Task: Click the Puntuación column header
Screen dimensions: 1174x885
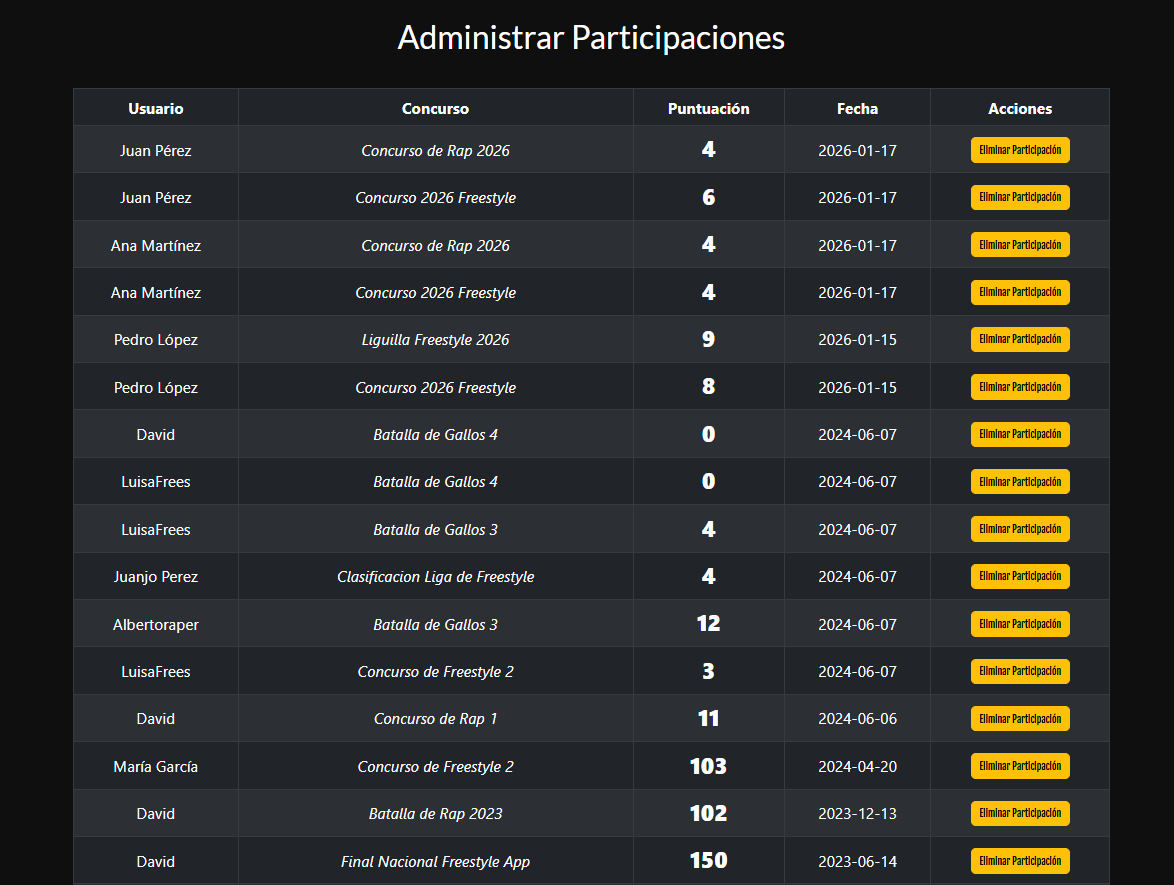Action: pyautogui.click(x=708, y=109)
